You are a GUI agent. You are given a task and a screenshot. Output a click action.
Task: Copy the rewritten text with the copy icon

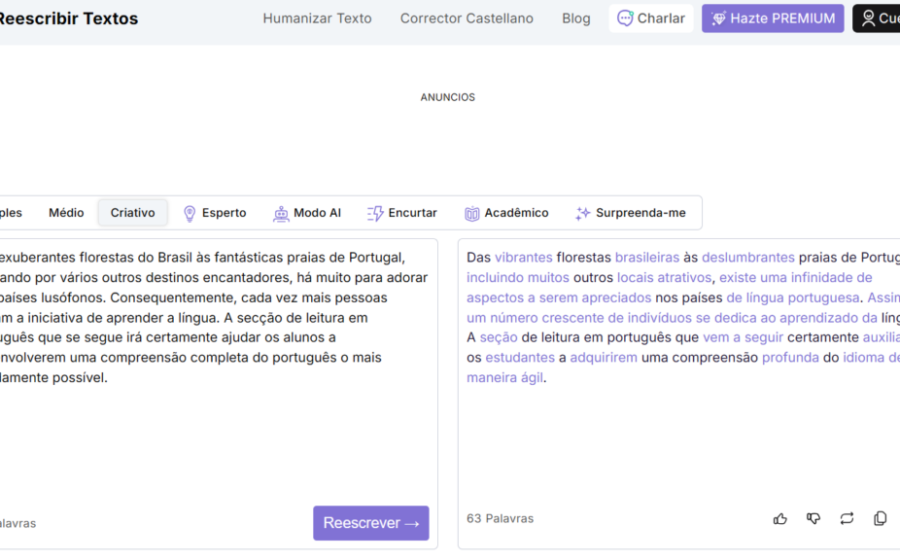click(x=880, y=519)
